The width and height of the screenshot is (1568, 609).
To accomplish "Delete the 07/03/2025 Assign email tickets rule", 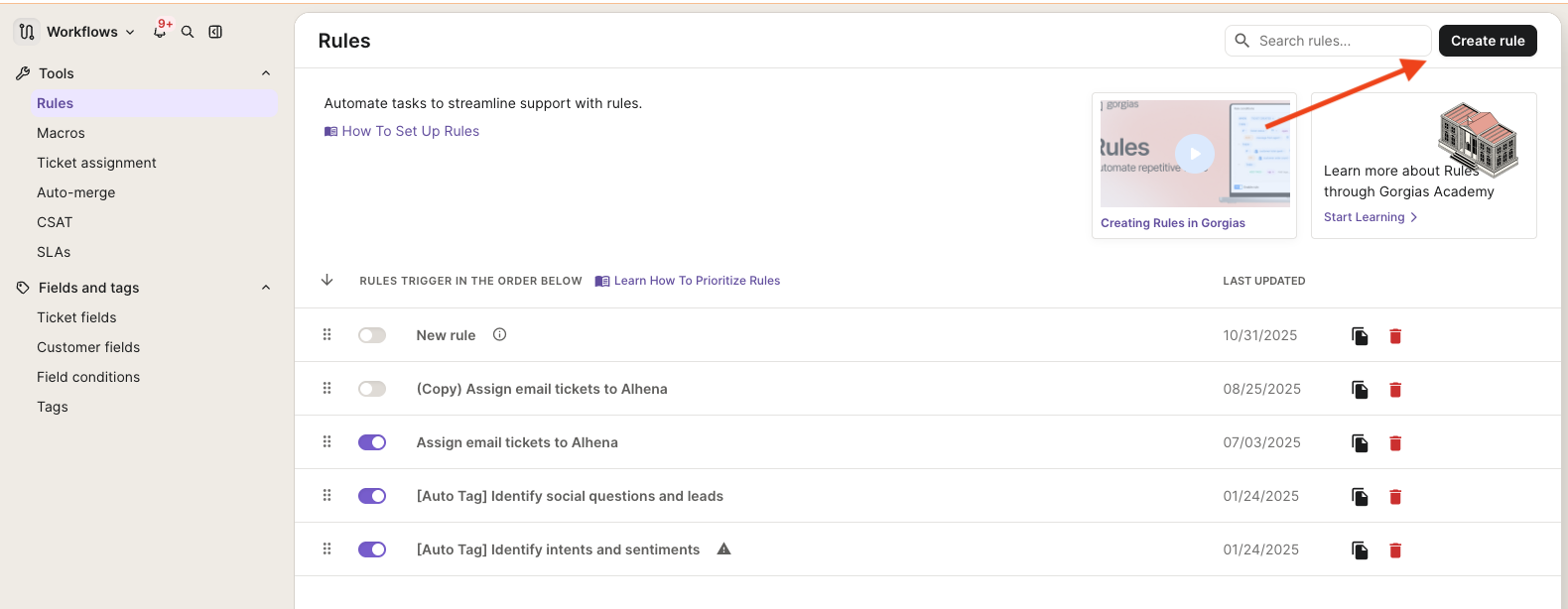I will (1395, 443).
